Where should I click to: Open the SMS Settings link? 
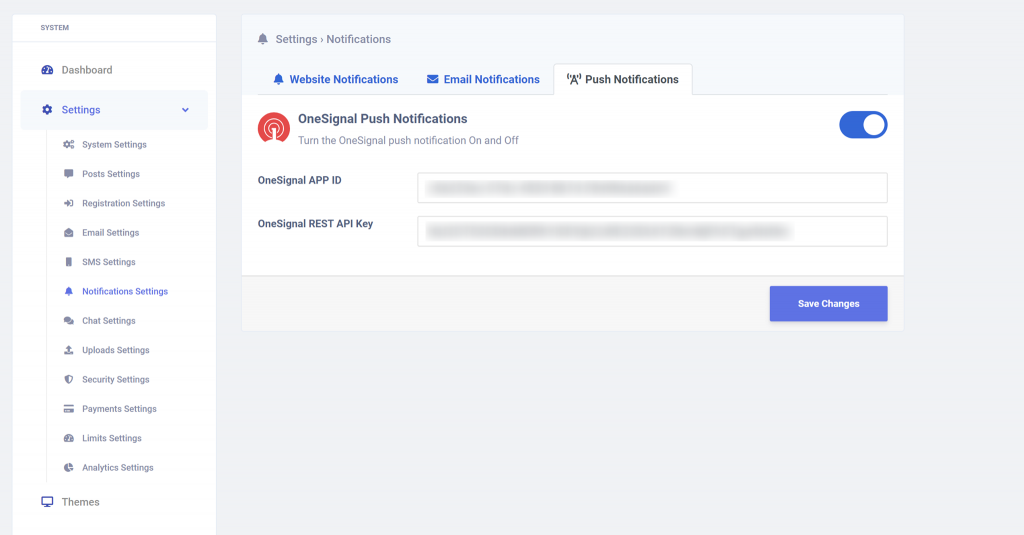pyautogui.click(x=109, y=262)
